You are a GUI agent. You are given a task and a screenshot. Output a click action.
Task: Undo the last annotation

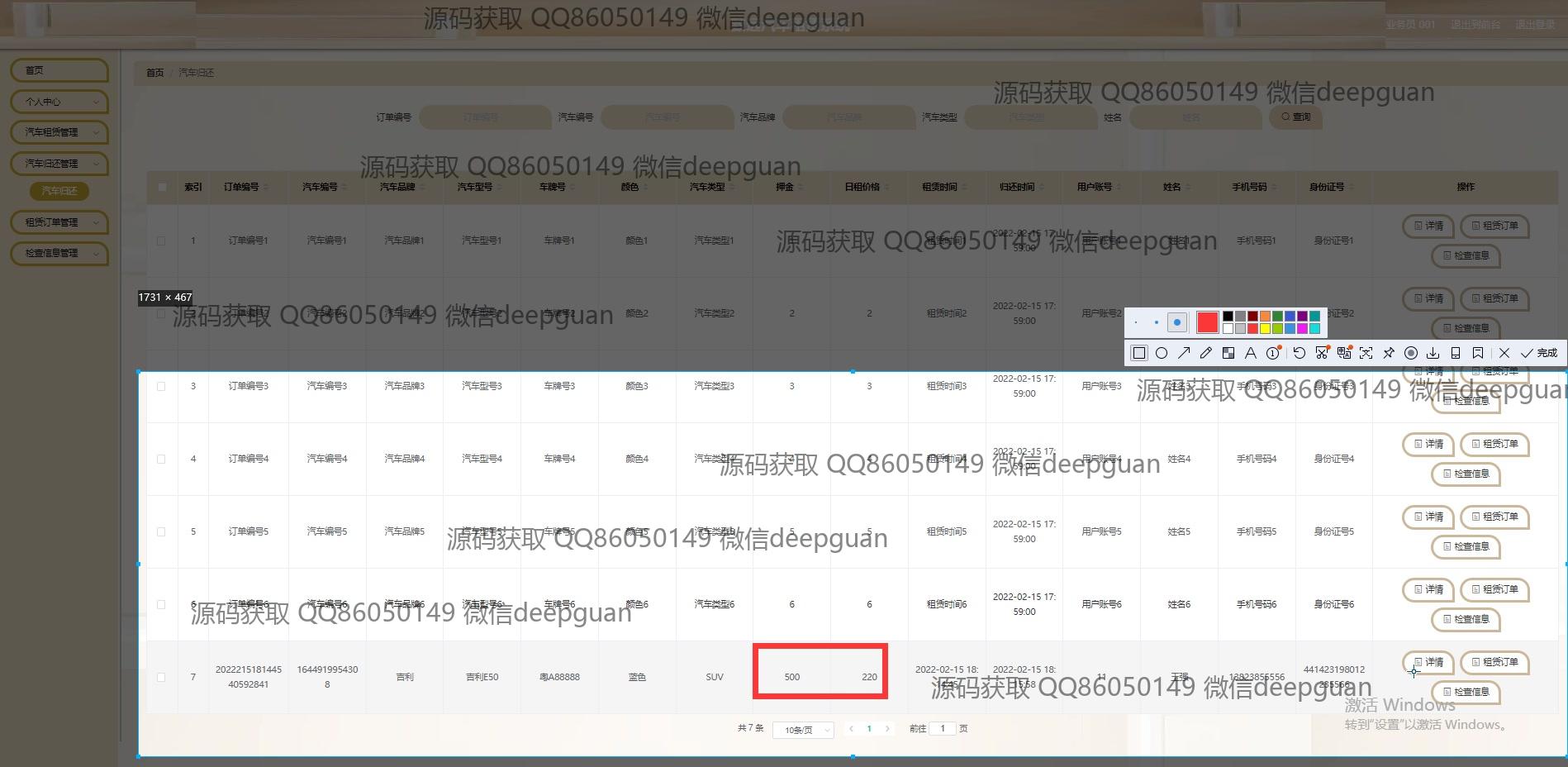point(1300,353)
